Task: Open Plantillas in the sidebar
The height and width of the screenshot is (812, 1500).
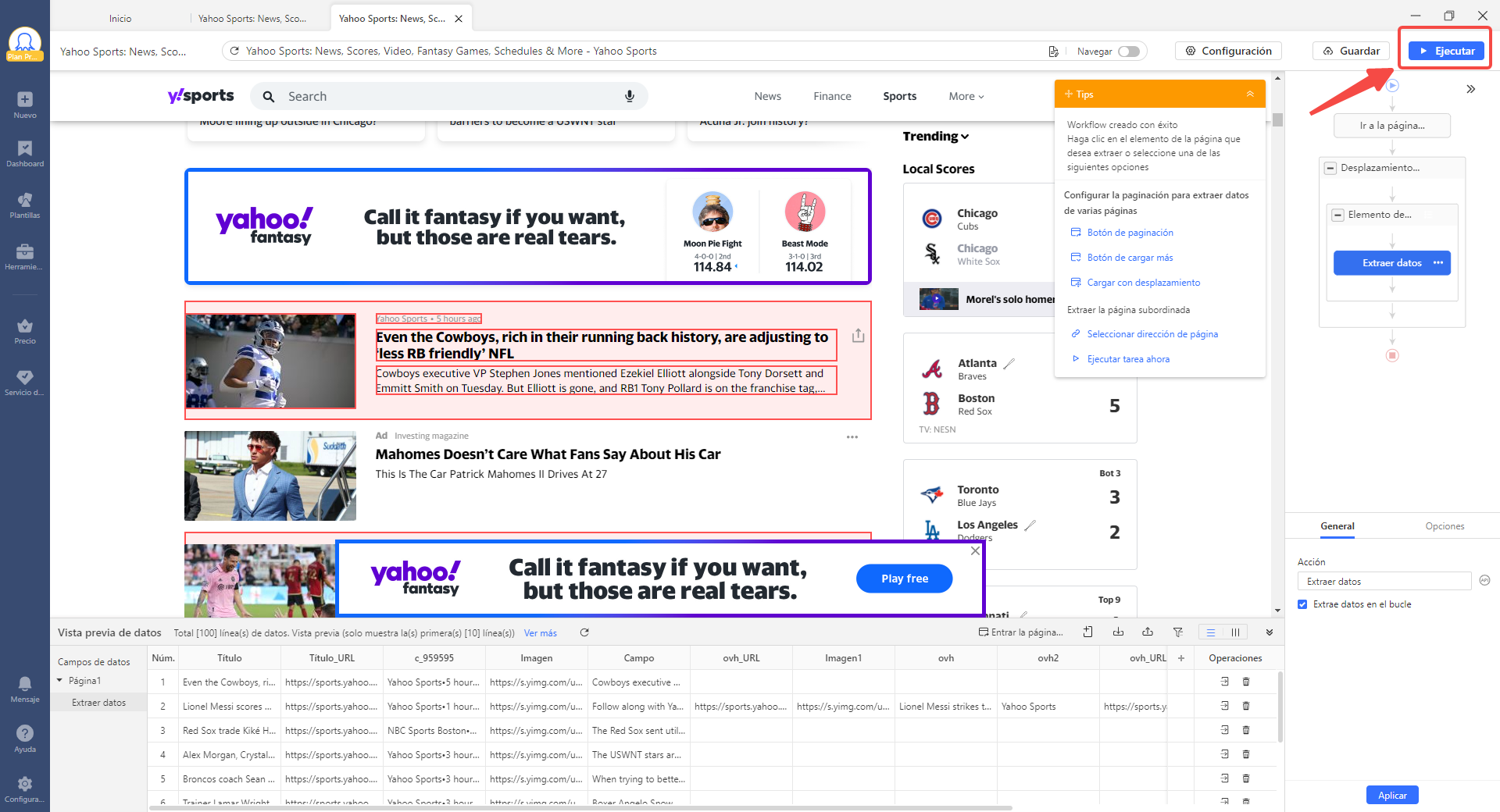Action: click(x=25, y=200)
